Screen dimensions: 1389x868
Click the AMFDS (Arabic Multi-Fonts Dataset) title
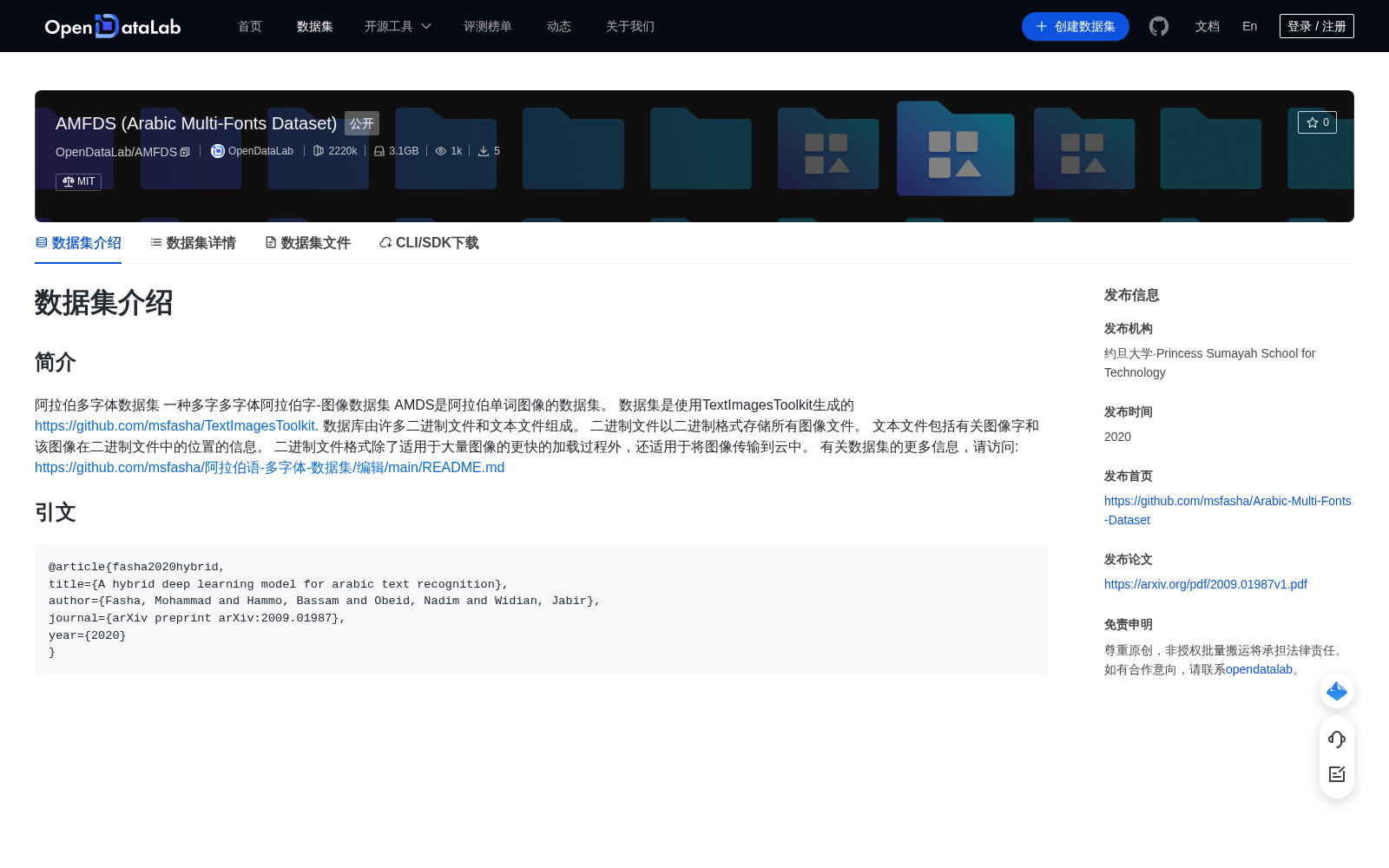pyautogui.click(x=196, y=123)
